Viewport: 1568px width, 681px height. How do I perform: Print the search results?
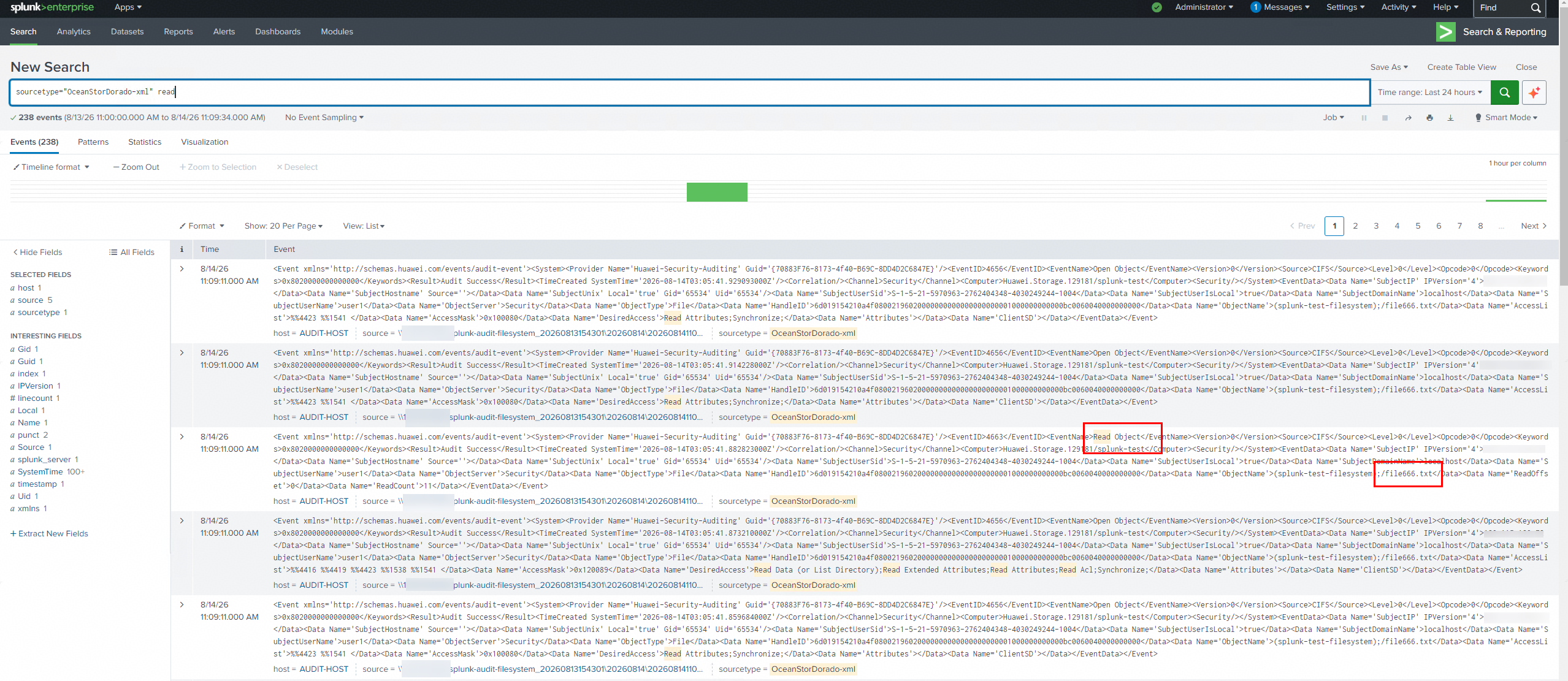pos(1429,118)
